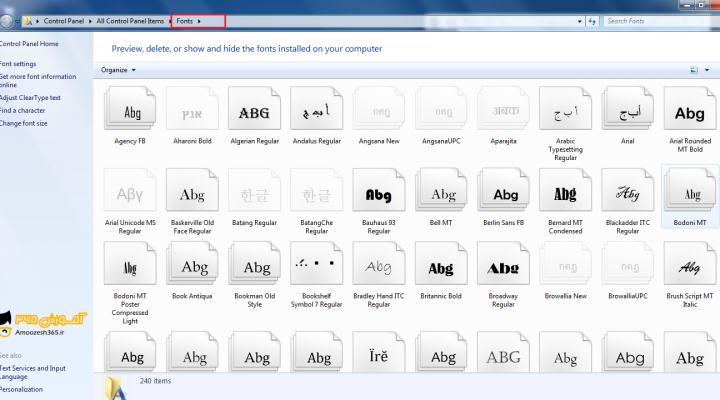
Task: Select the Berlin Sans FB font icon
Action: 503,190
